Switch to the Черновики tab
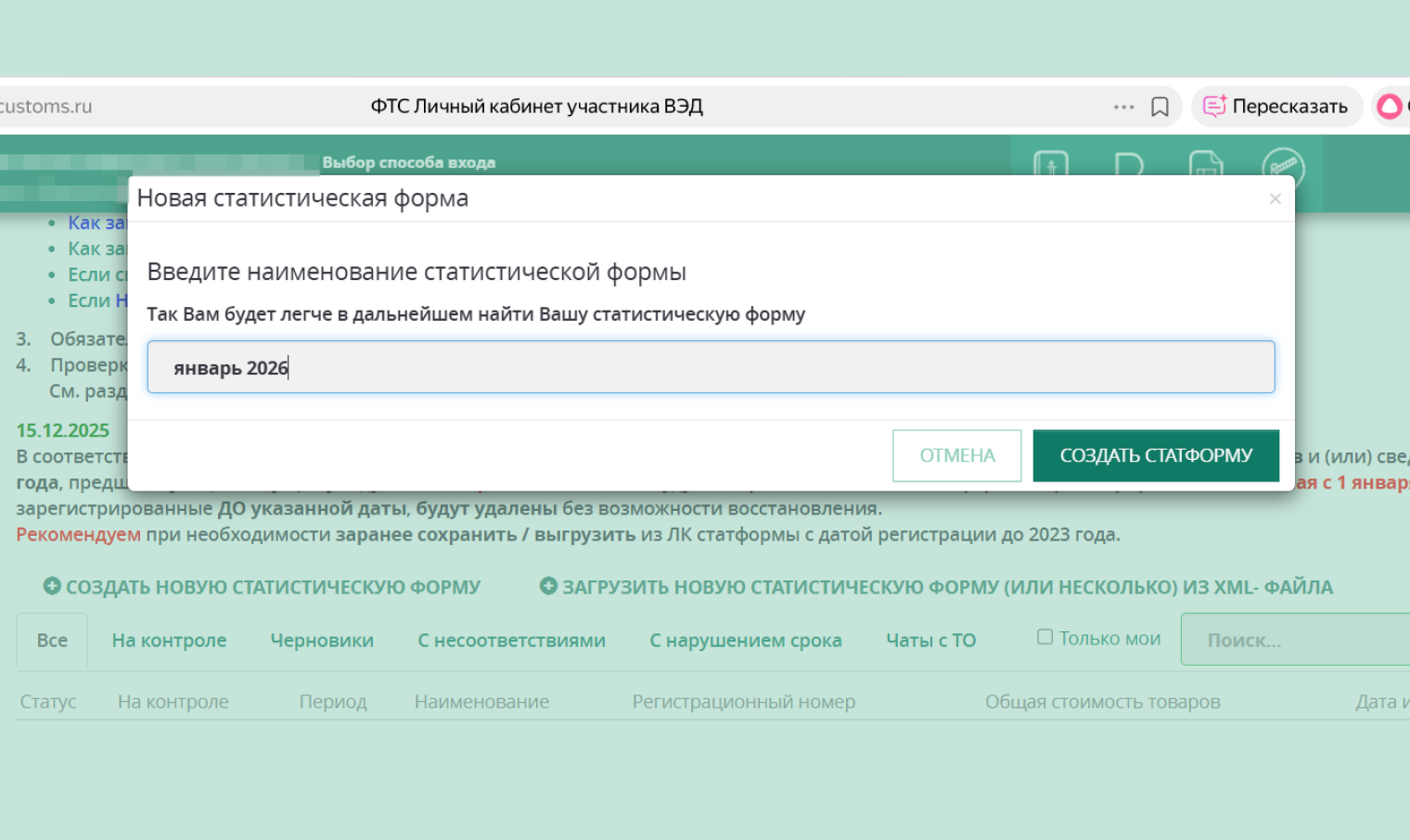The width and height of the screenshot is (1410, 840). pyautogui.click(x=322, y=641)
